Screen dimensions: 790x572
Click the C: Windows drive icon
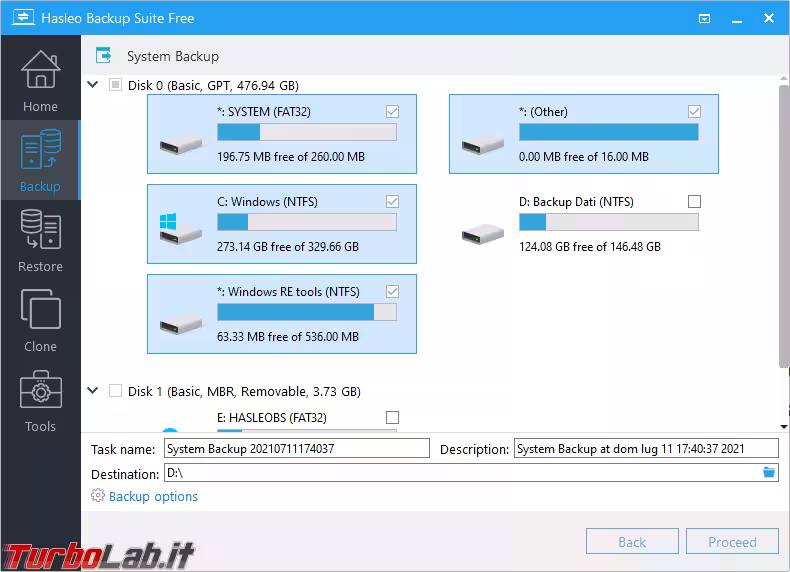coord(181,229)
